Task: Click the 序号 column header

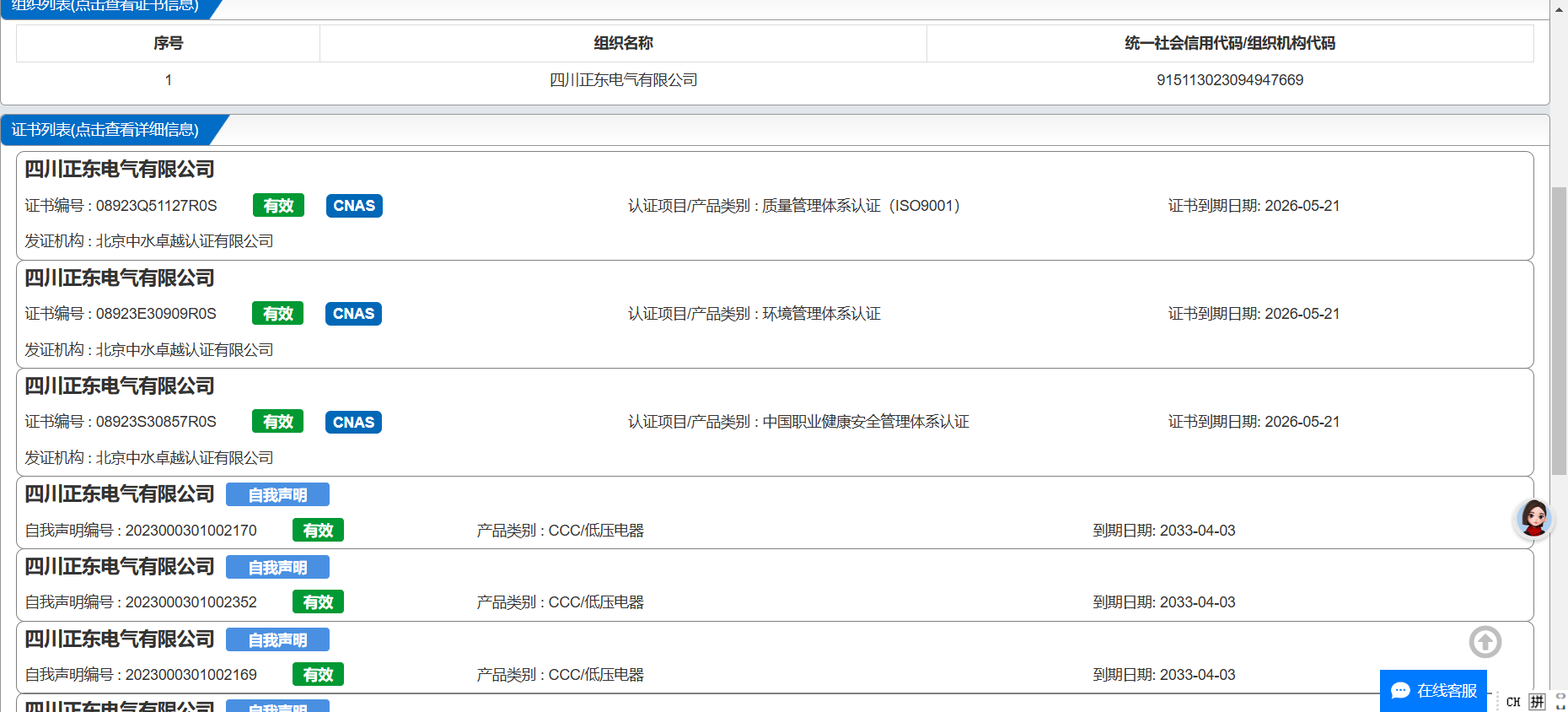Action: tap(169, 43)
